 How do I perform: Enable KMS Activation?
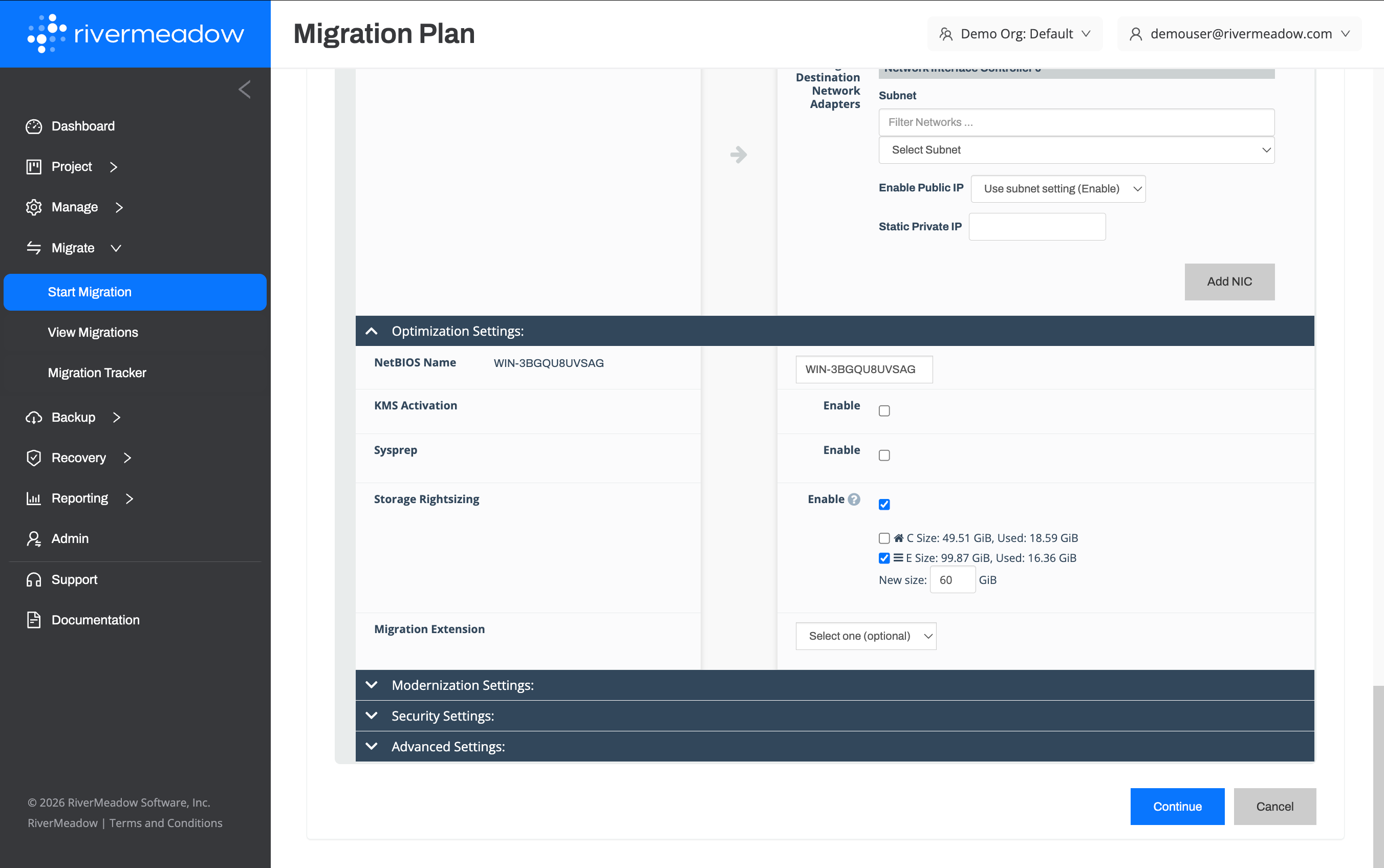tap(883, 410)
